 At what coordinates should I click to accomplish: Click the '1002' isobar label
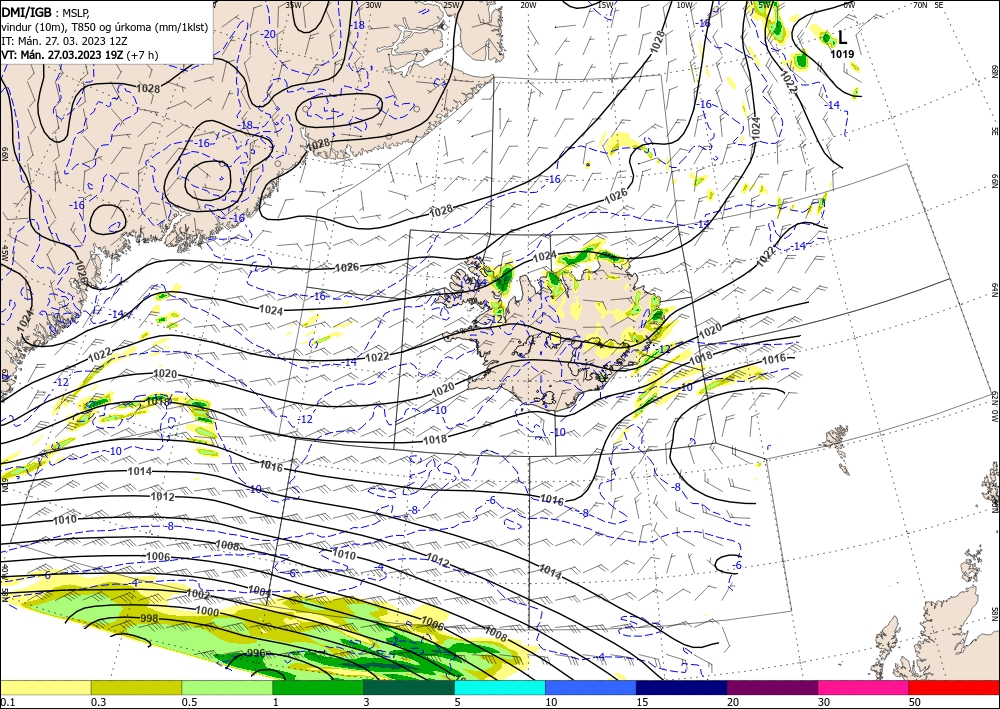[198, 594]
